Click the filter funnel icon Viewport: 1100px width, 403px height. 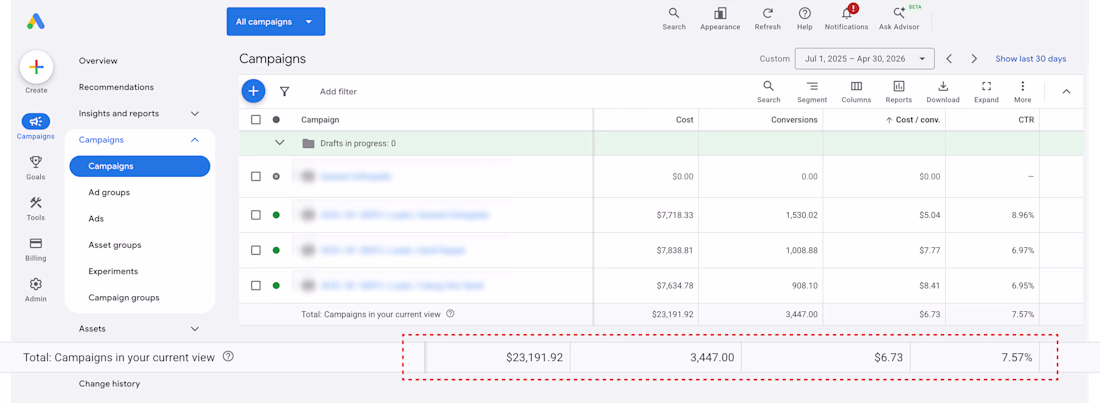(x=284, y=91)
